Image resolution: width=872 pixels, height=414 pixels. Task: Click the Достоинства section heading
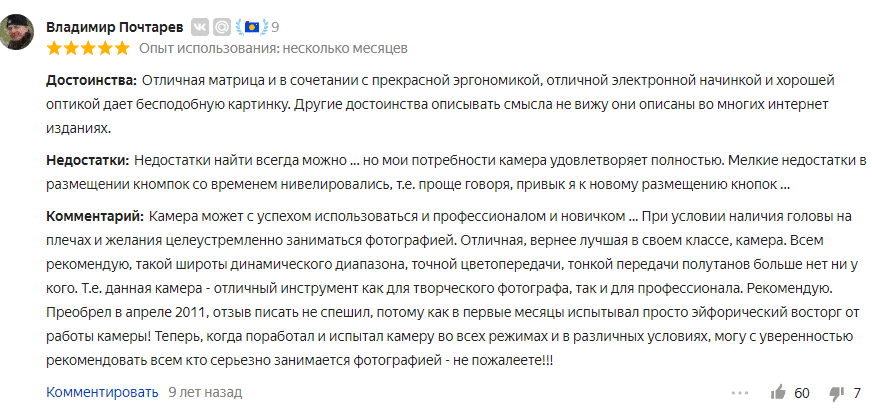[92, 80]
